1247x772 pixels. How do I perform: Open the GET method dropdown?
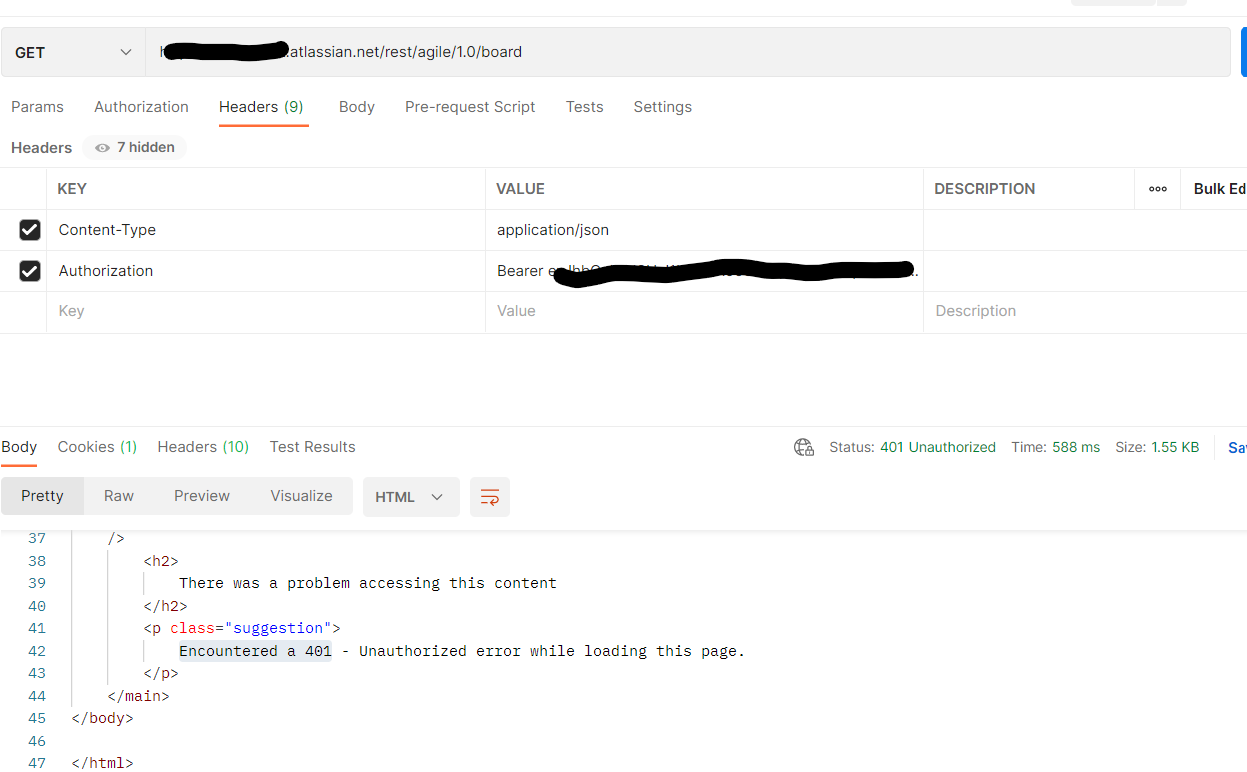coord(73,52)
